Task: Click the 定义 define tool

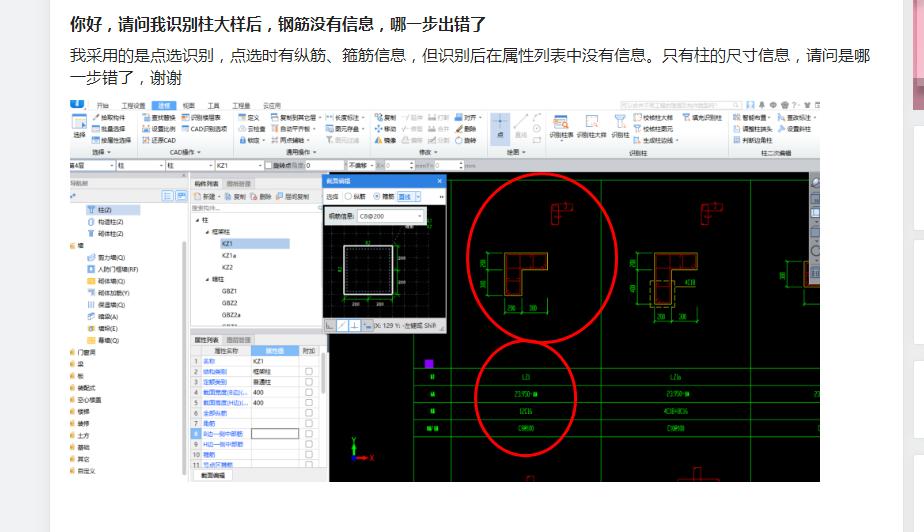Action: 249,118
